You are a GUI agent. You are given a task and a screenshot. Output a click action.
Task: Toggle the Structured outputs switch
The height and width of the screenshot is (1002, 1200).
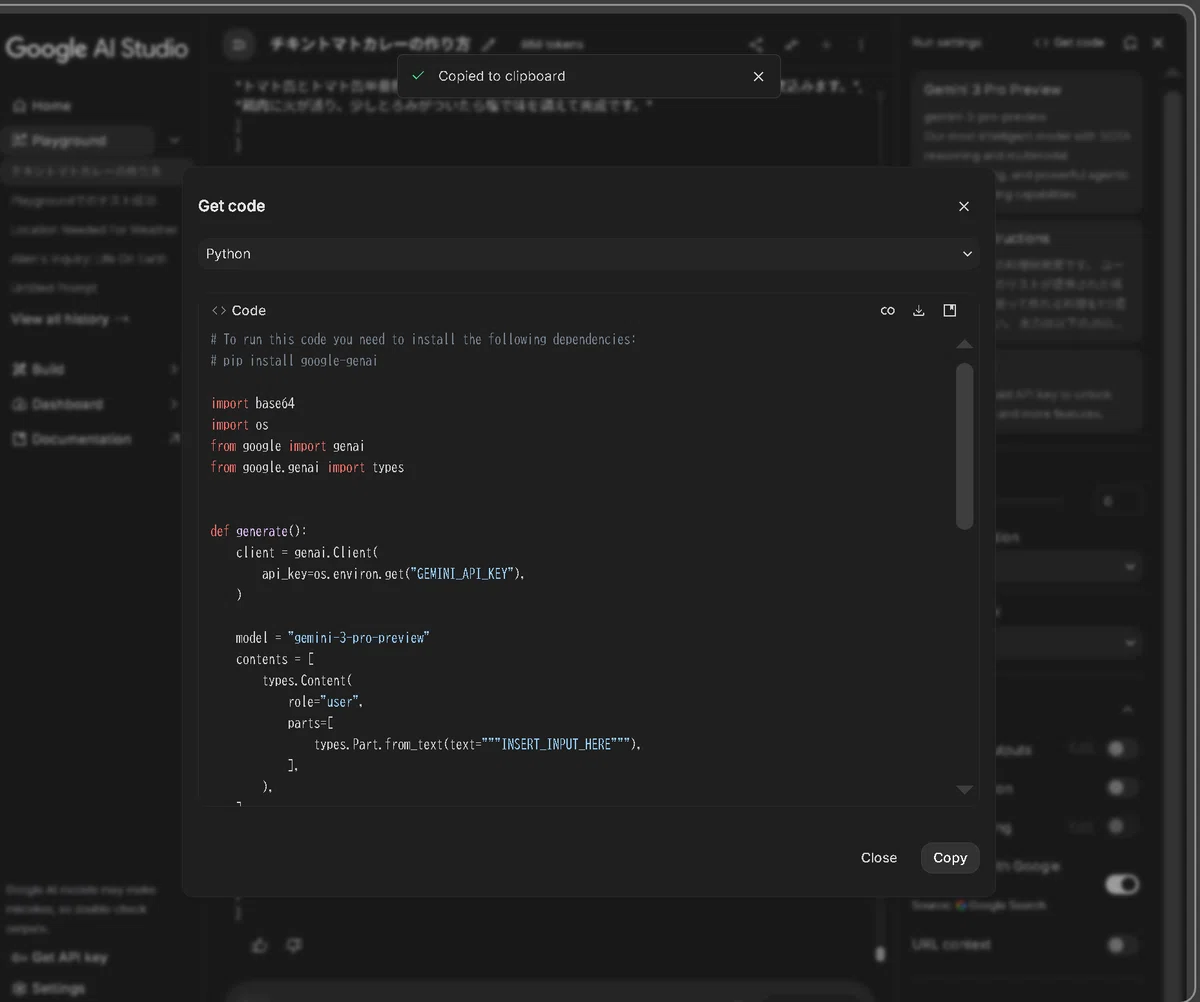click(1122, 749)
